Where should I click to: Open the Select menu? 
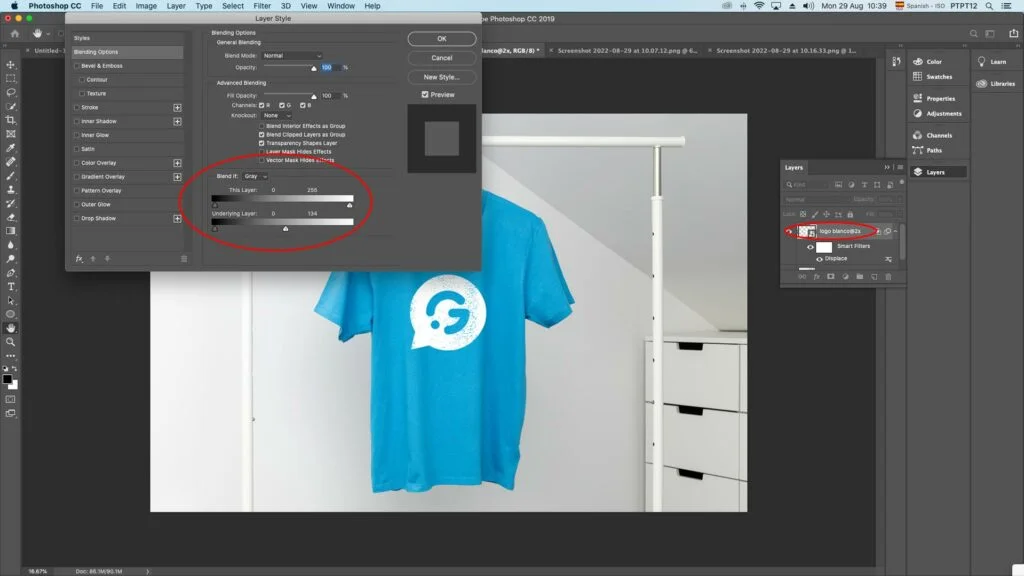232,6
